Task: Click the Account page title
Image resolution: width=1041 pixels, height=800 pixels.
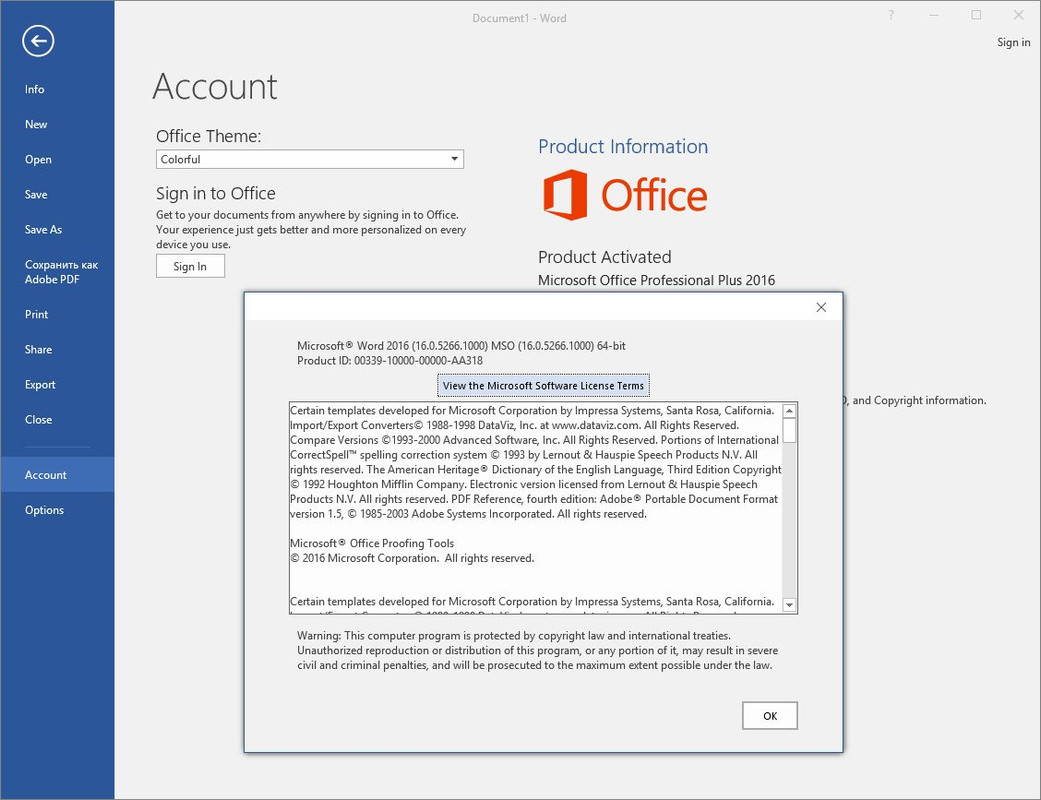Action: point(215,87)
